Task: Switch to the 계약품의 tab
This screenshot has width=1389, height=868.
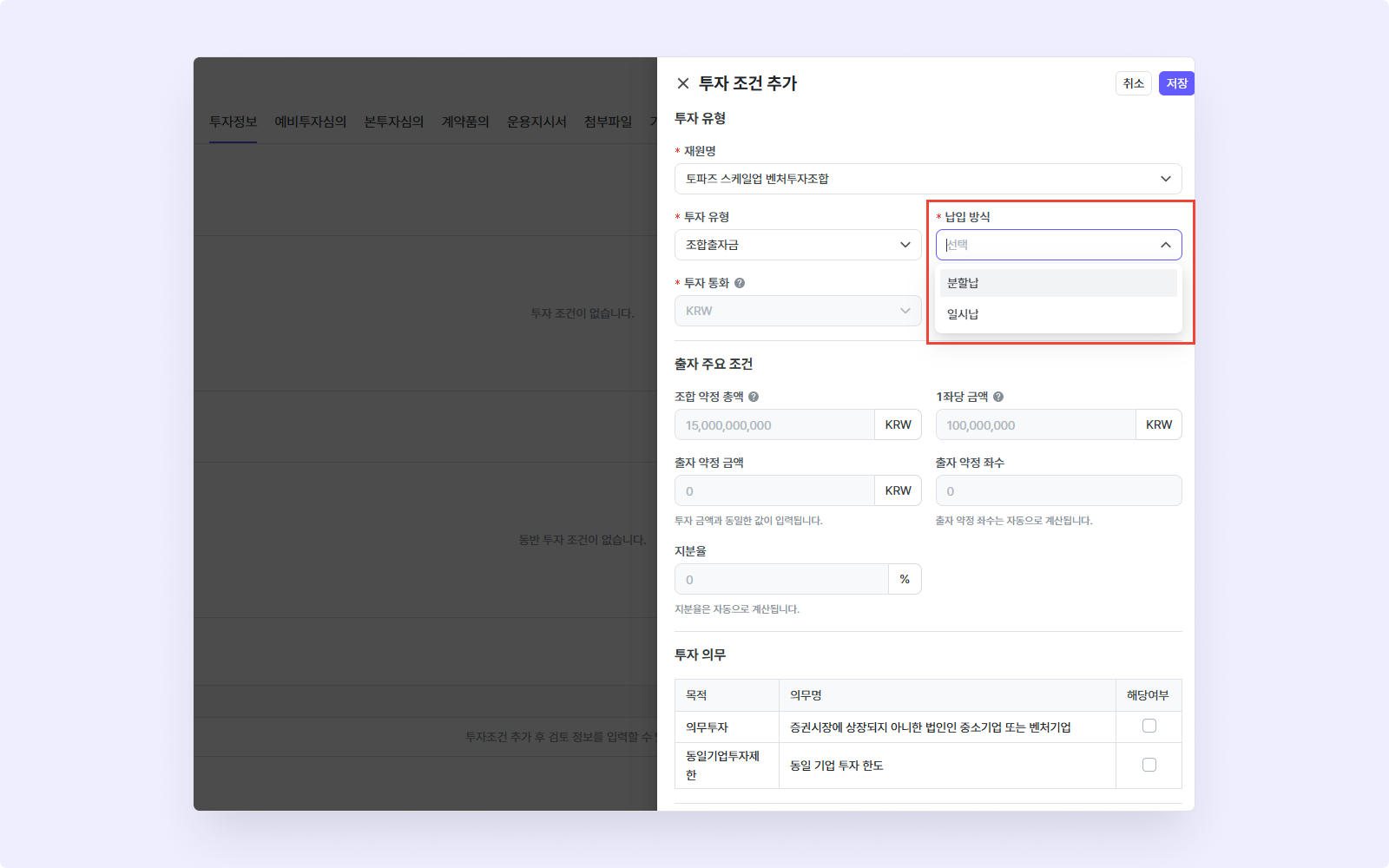Action: [x=465, y=122]
